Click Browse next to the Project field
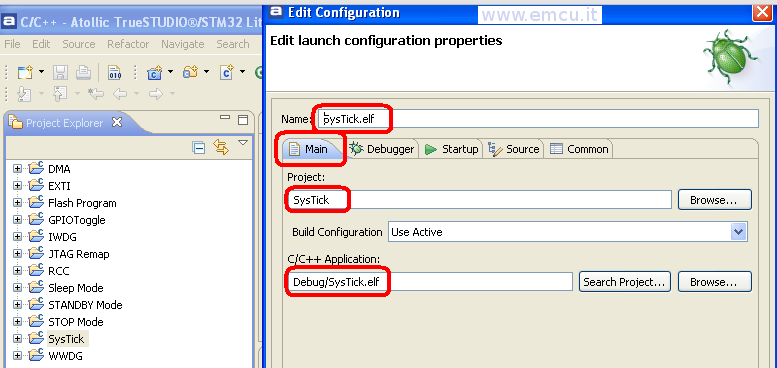 pos(715,200)
